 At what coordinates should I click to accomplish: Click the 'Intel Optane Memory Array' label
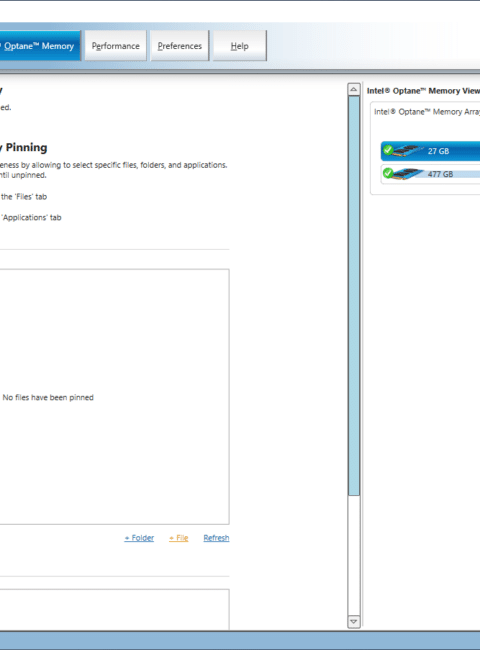click(x=427, y=112)
